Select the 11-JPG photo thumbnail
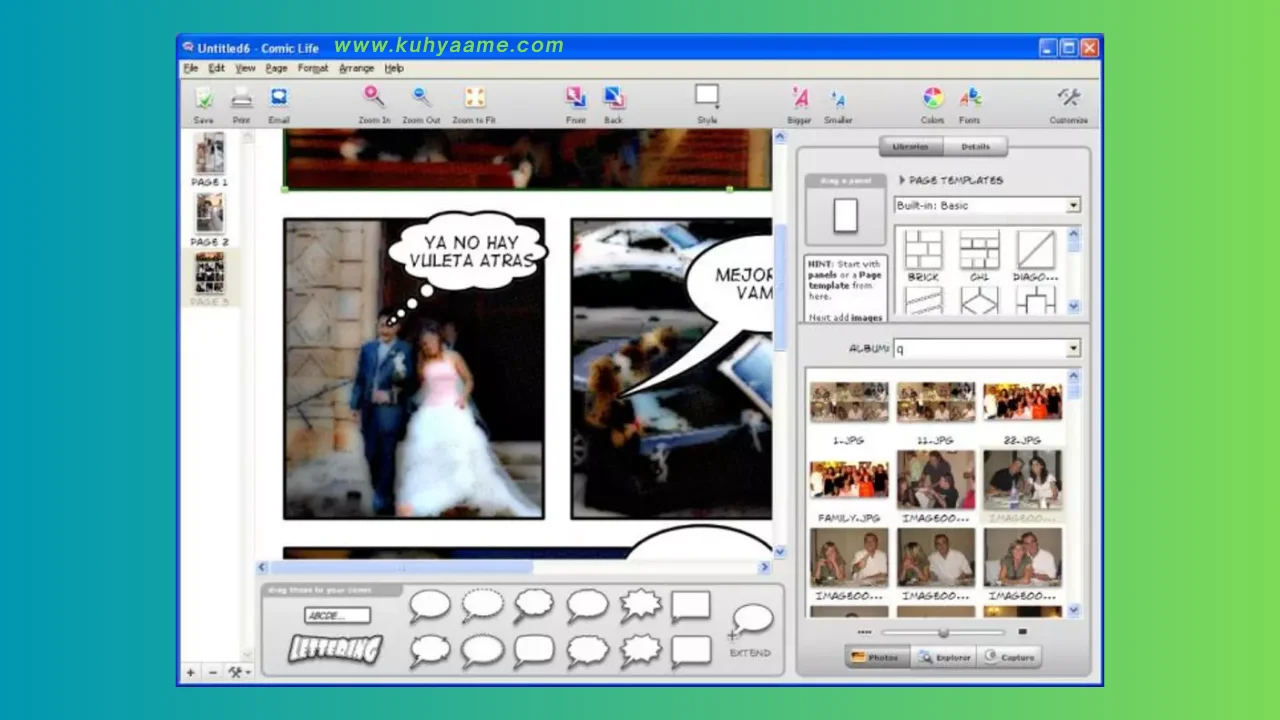Viewport: 1280px width, 720px height. 936,402
